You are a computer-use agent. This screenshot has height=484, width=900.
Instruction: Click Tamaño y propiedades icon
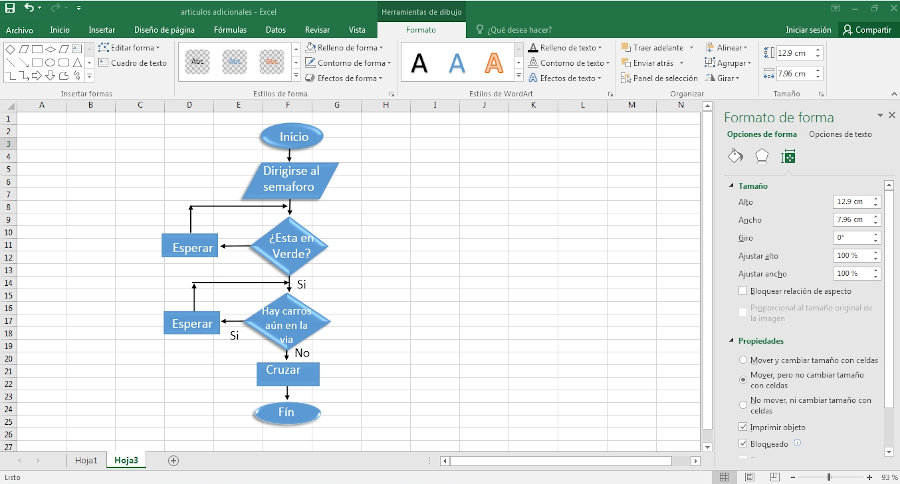click(788, 156)
